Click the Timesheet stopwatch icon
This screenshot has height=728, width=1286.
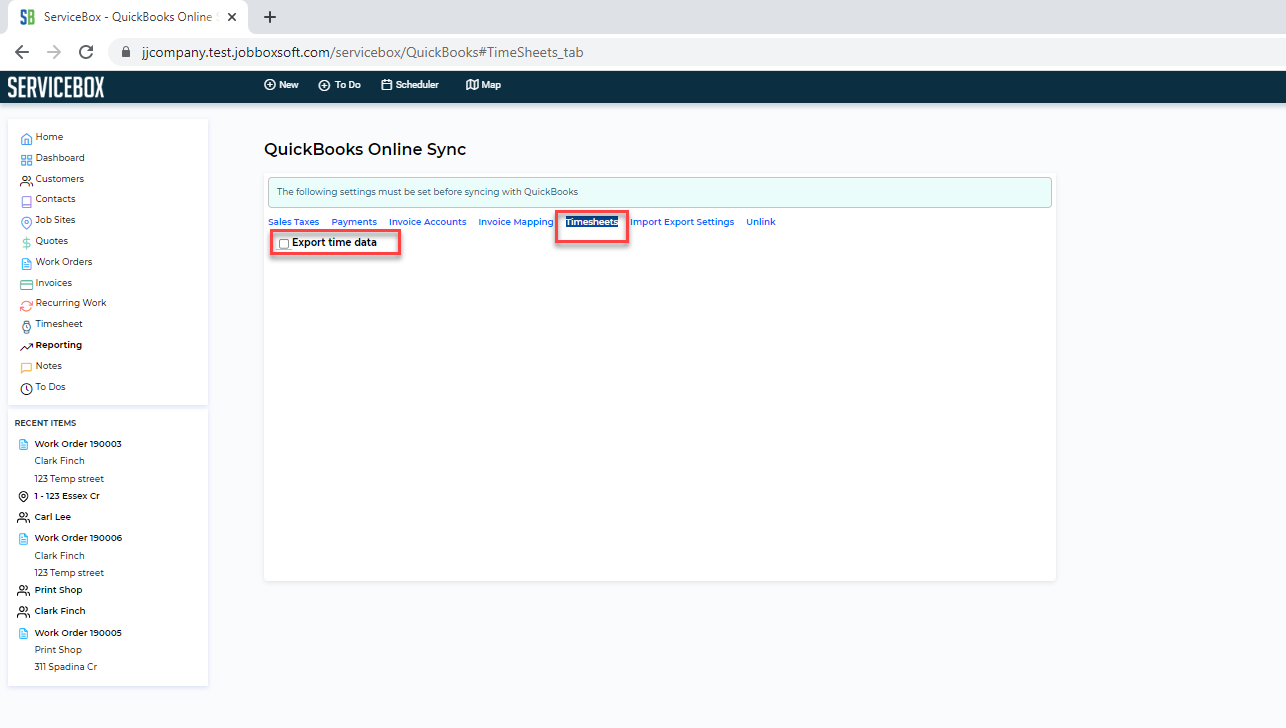click(x=26, y=326)
